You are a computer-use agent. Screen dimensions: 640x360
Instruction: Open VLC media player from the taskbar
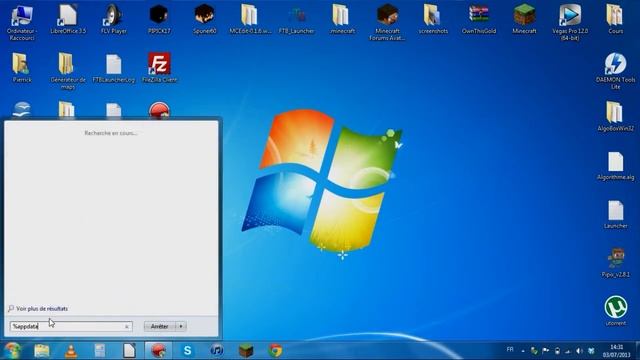[x=71, y=351]
